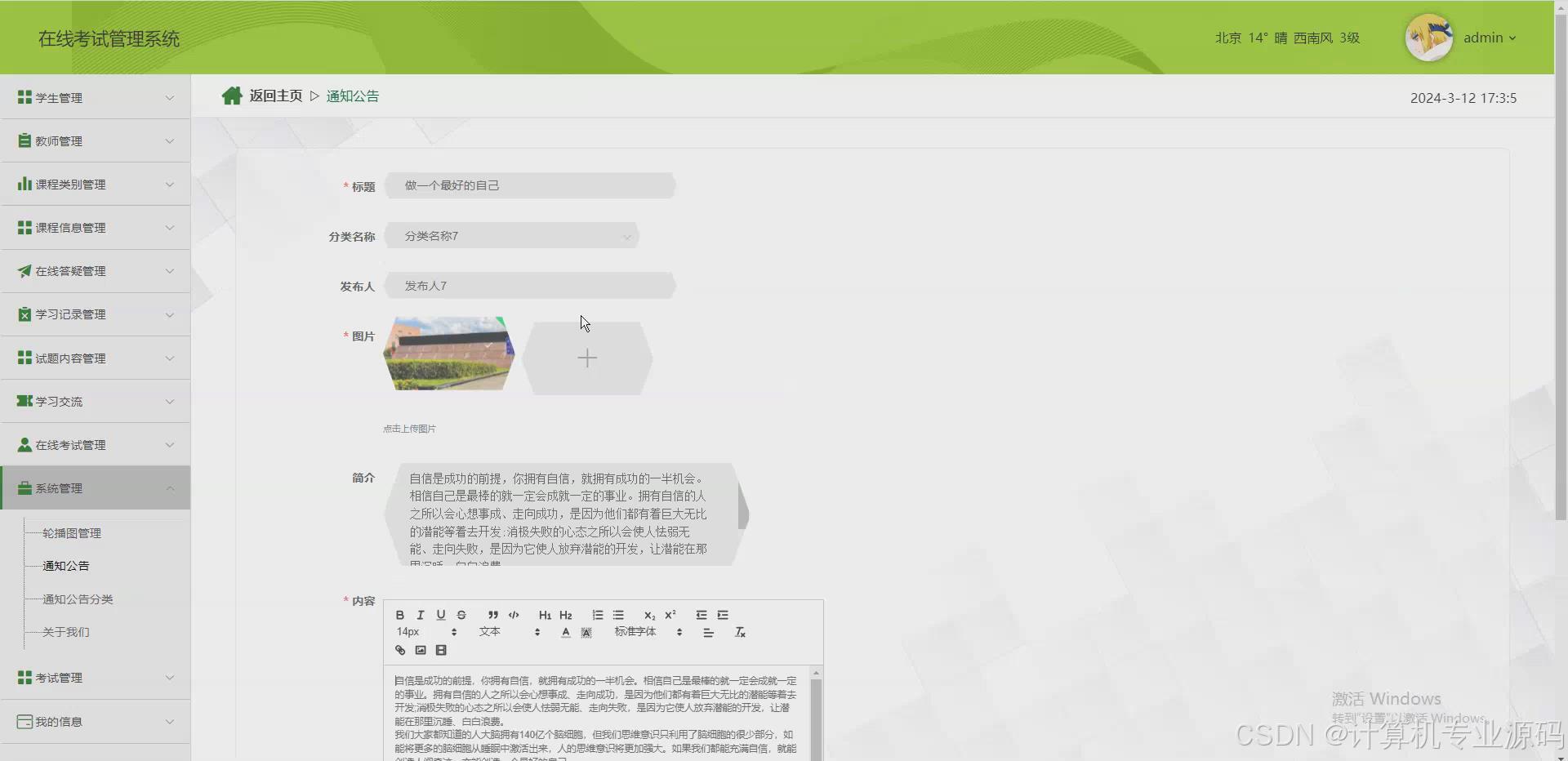Screen dimensions: 1568x761
Task: Clear formatting using the Tx icon
Action: tap(741, 632)
